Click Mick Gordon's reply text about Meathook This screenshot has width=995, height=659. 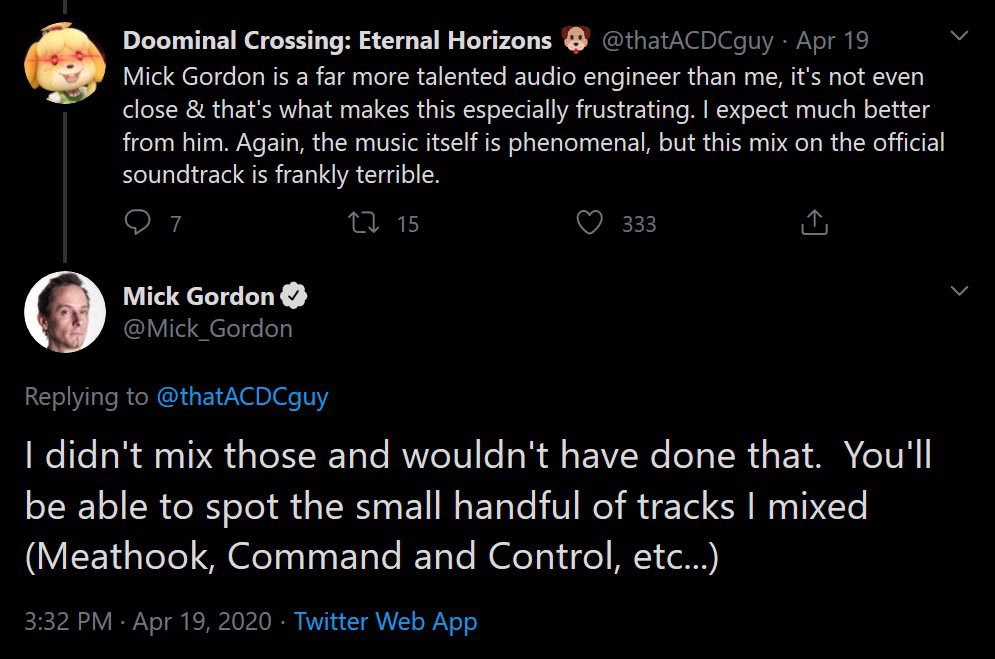click(478, 506)
